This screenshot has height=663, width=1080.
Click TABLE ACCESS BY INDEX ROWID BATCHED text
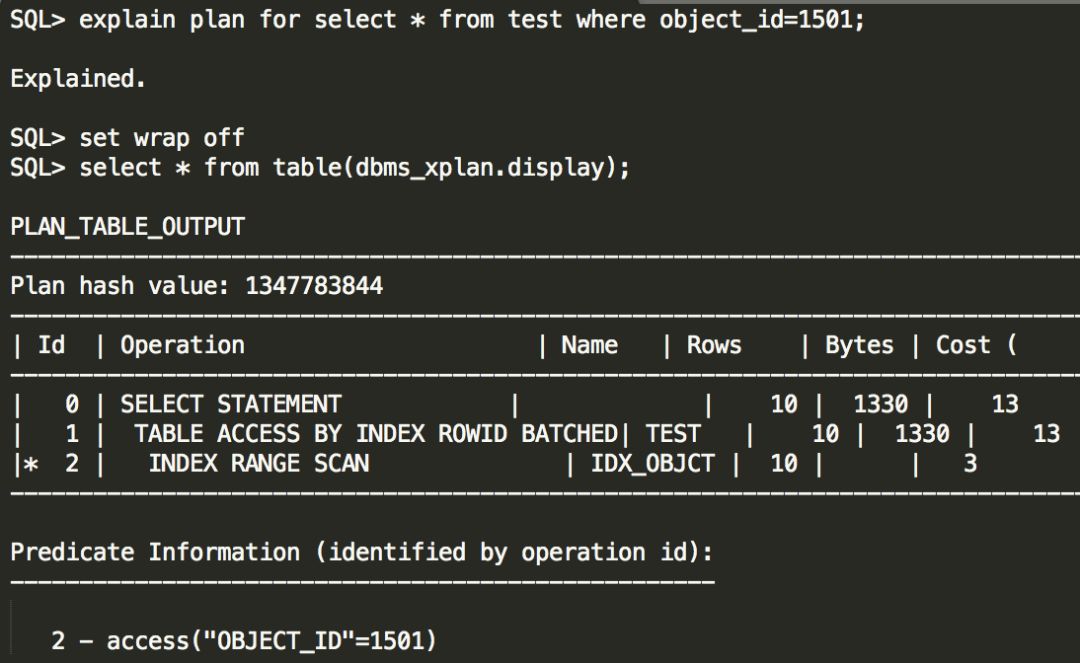pyautogui.click(x=376, y=433)
